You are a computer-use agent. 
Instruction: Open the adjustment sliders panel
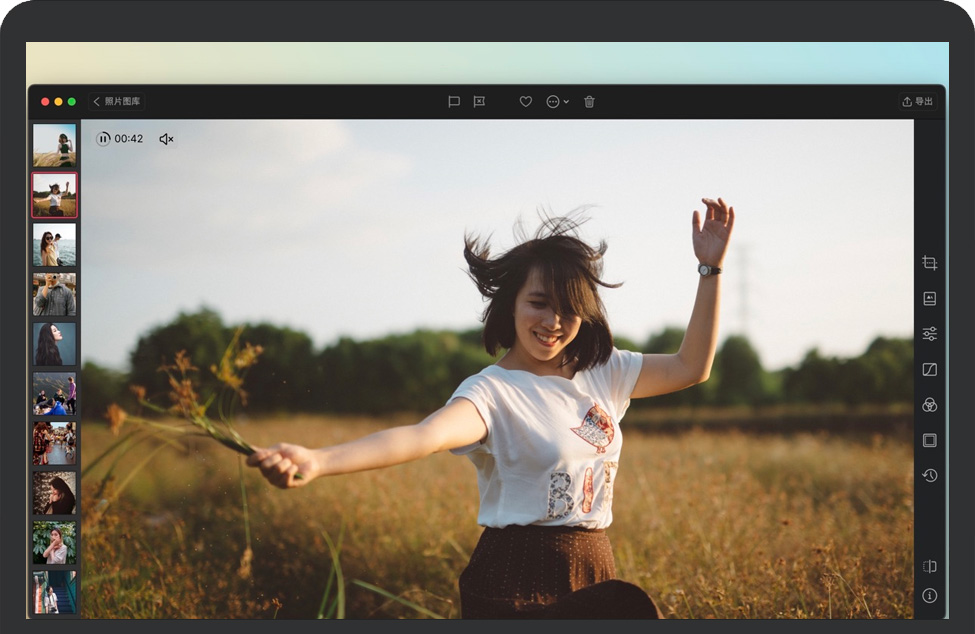(929, 334)
